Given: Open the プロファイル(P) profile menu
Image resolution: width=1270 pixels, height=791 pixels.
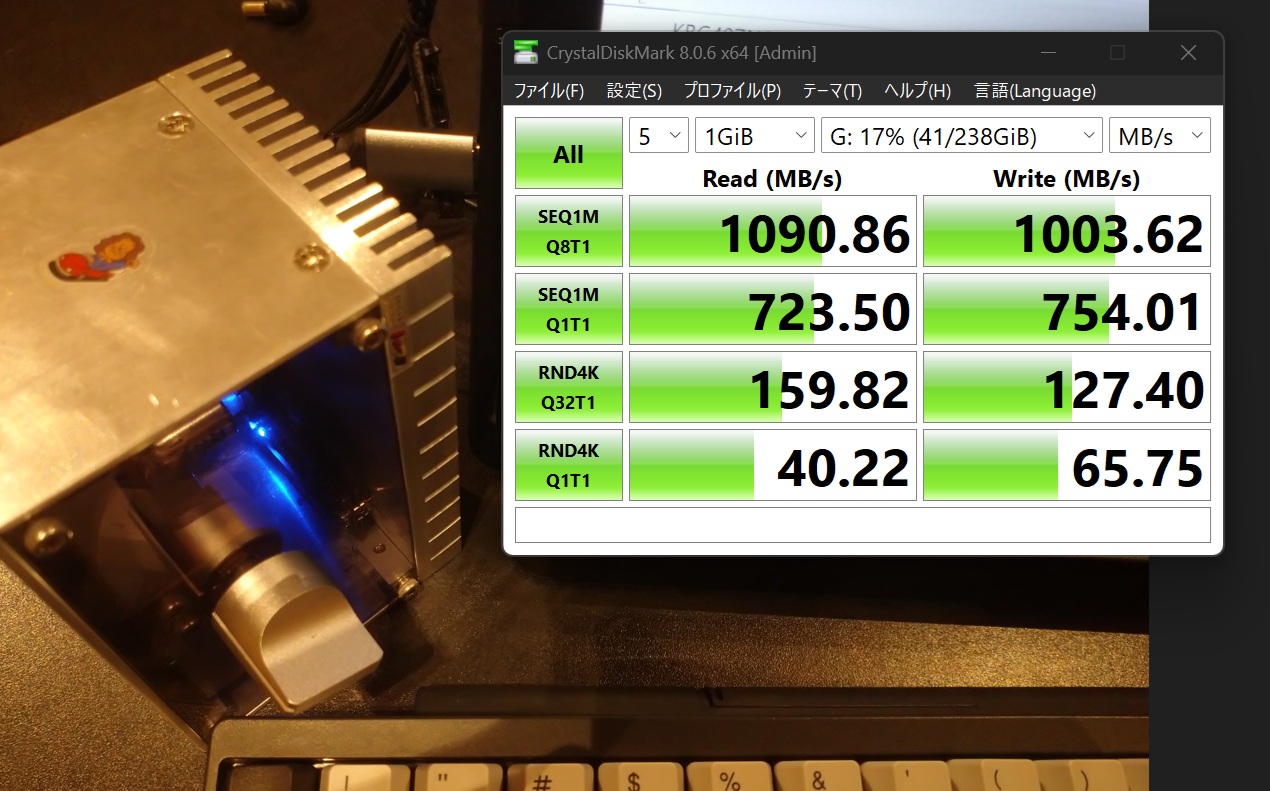Looking at the screenshot, I should pyautogui.click(x=732, y=91).
